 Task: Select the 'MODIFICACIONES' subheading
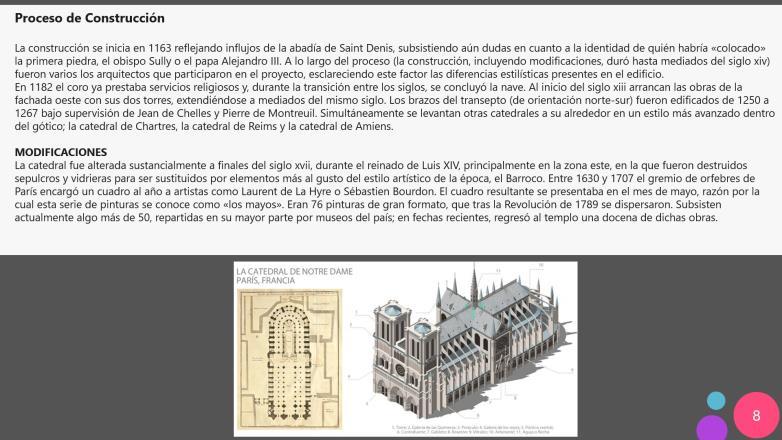point(61,152)
